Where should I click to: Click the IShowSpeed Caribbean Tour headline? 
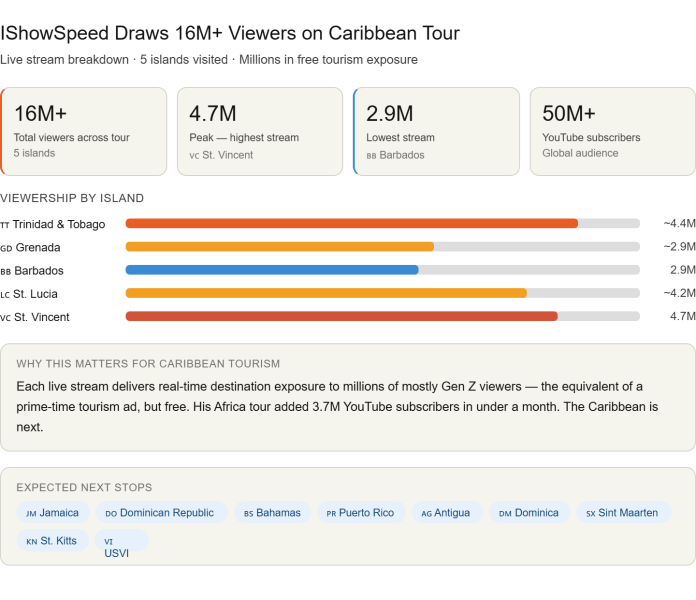click(231, 33)
